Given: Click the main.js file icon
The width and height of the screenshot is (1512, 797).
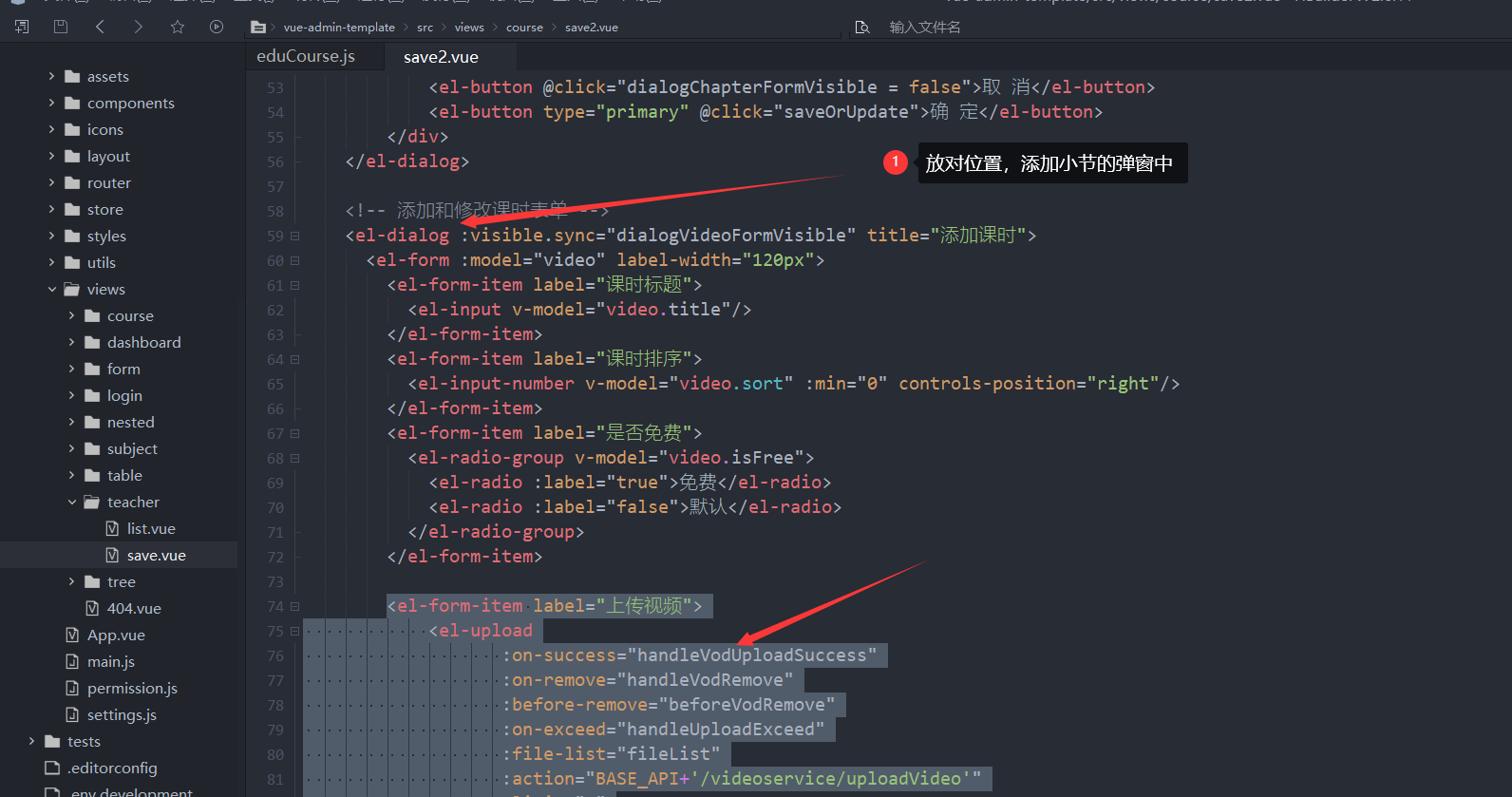Looking at the screenshot, I should [x=72, y=661].
